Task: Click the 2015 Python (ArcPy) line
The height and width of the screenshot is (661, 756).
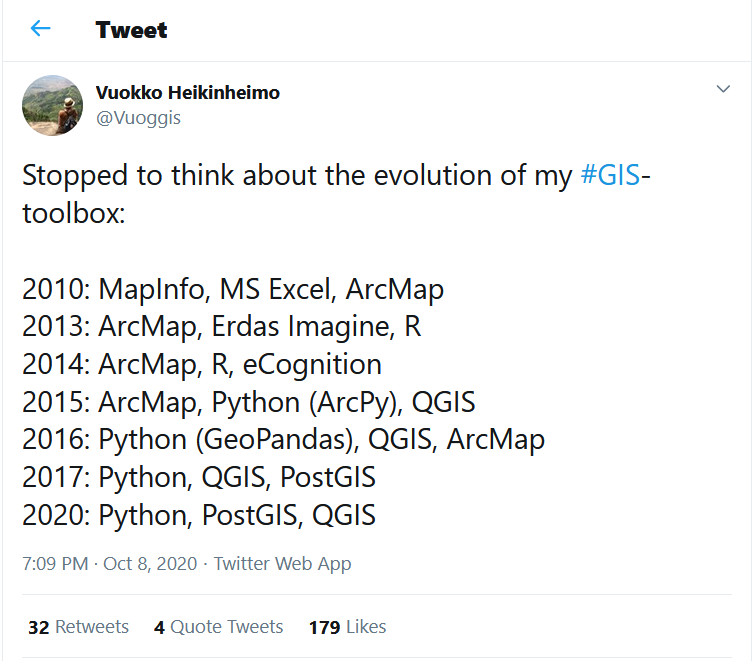Action: [x=249, y=403]
